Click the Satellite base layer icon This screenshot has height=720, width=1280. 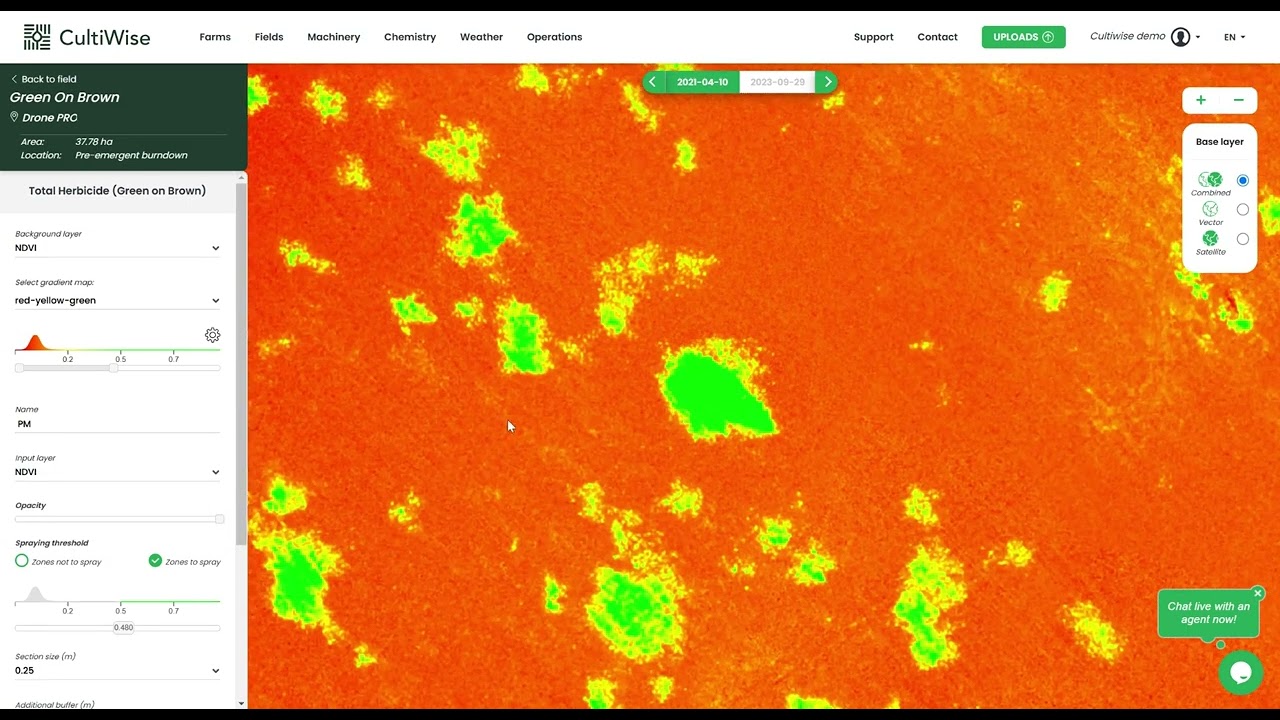coord(1210,238)
